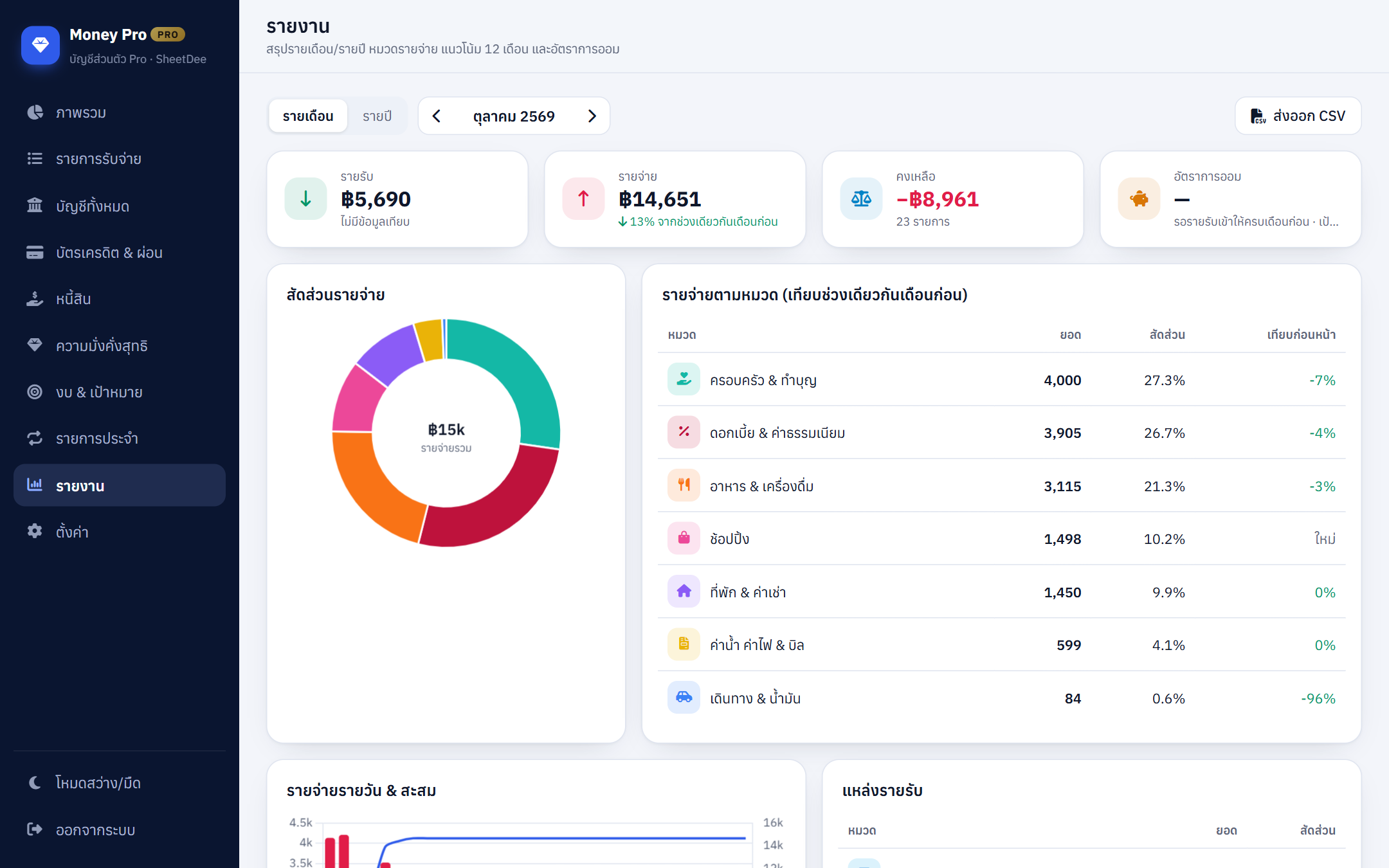Click the ตุลาคม 2569 month label
This screenshot has height=868, width=1389.
(x=514, y=116)
